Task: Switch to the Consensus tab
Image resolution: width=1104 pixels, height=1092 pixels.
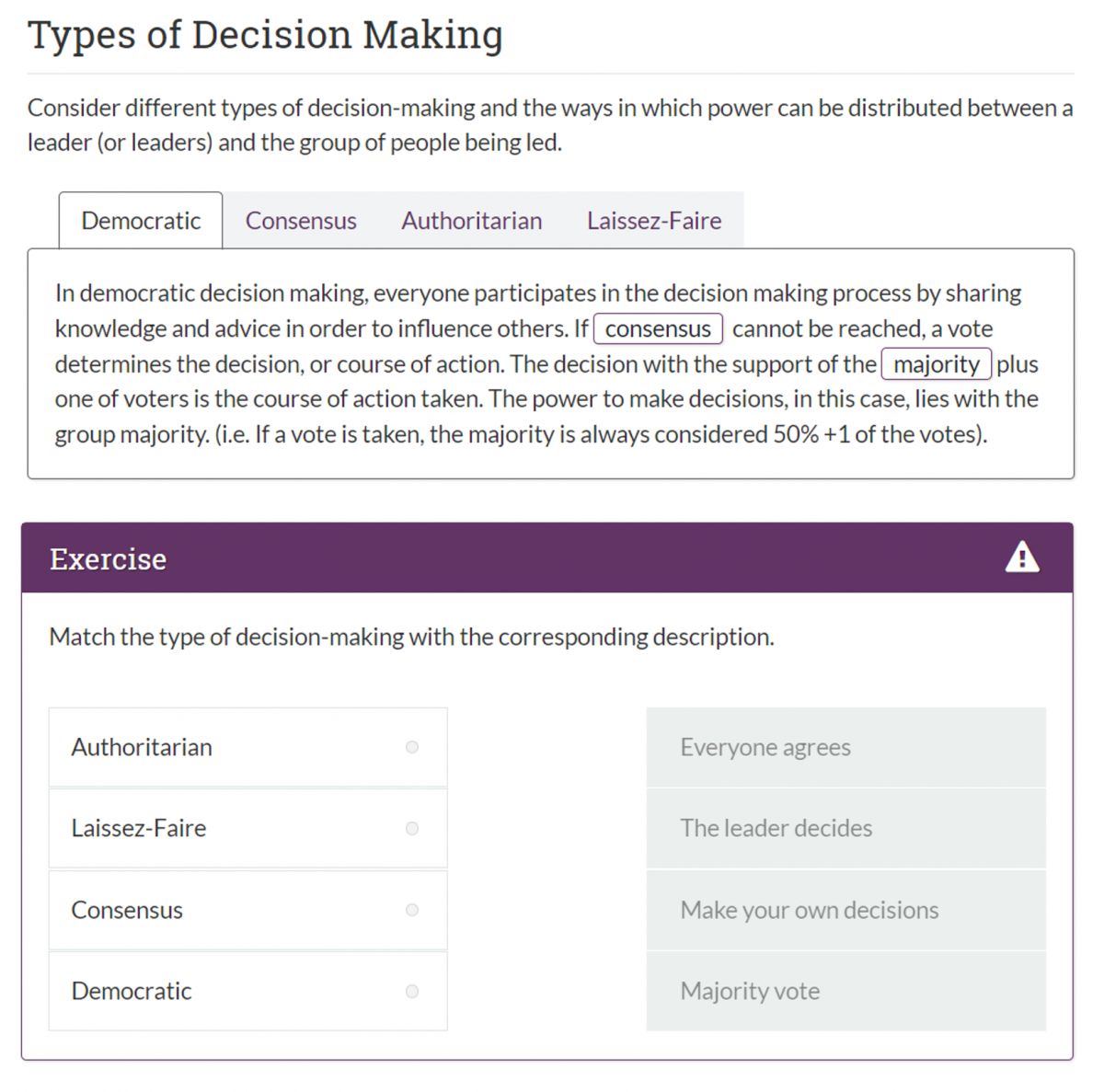Action: (x=301, y=221)
